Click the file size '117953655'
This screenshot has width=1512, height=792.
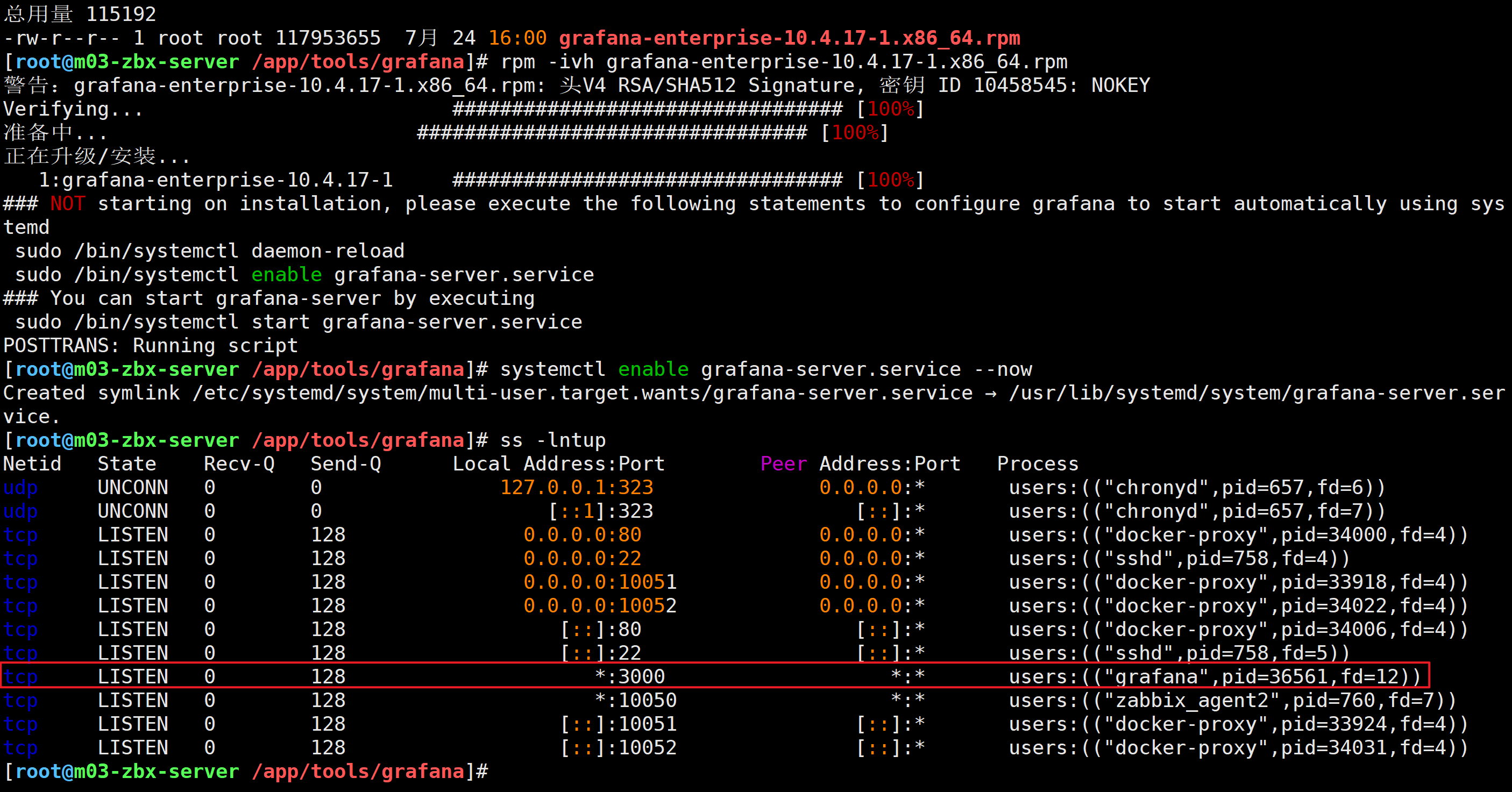[328, 38]
